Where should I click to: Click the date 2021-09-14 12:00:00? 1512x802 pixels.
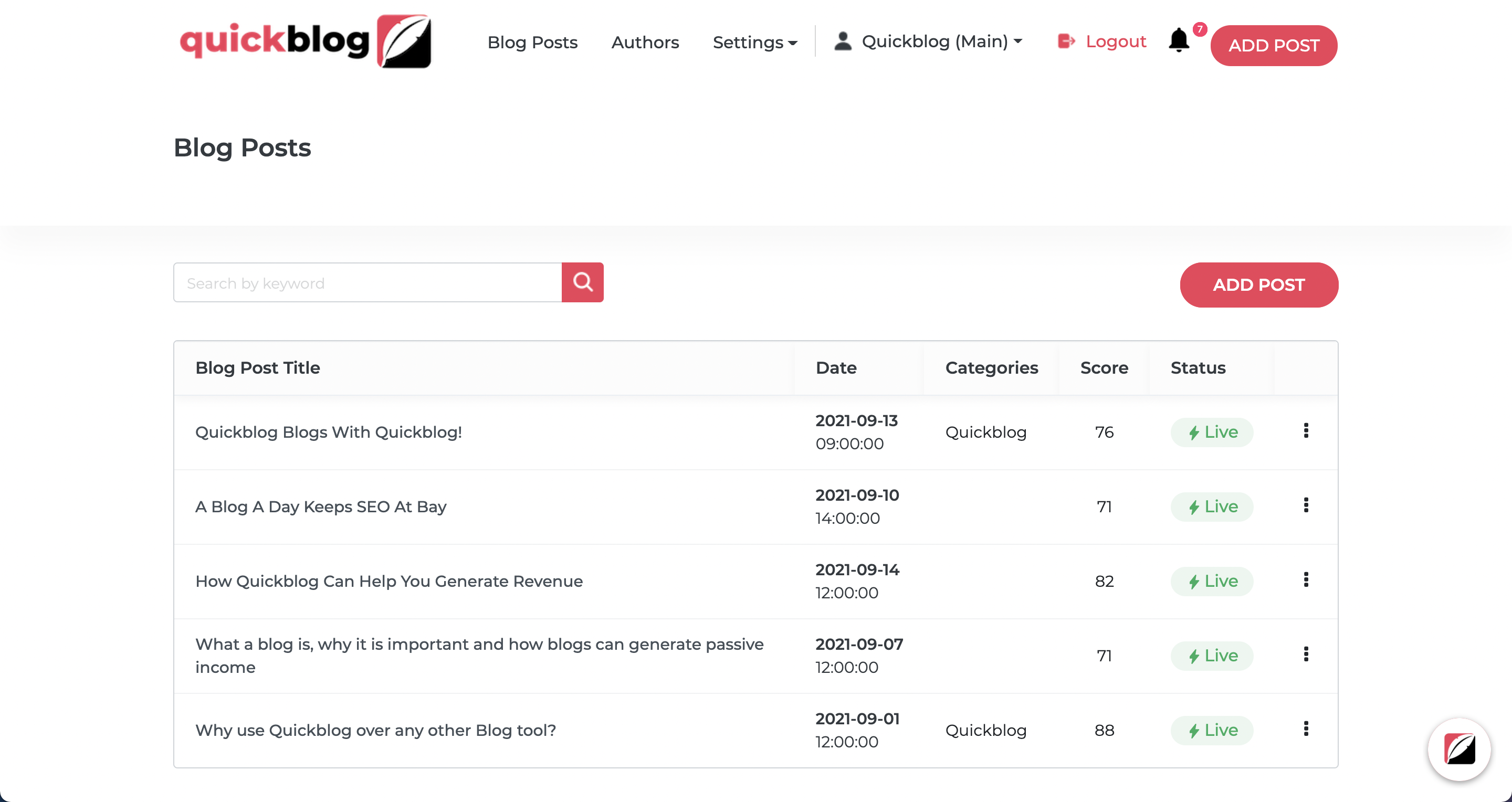857,582
